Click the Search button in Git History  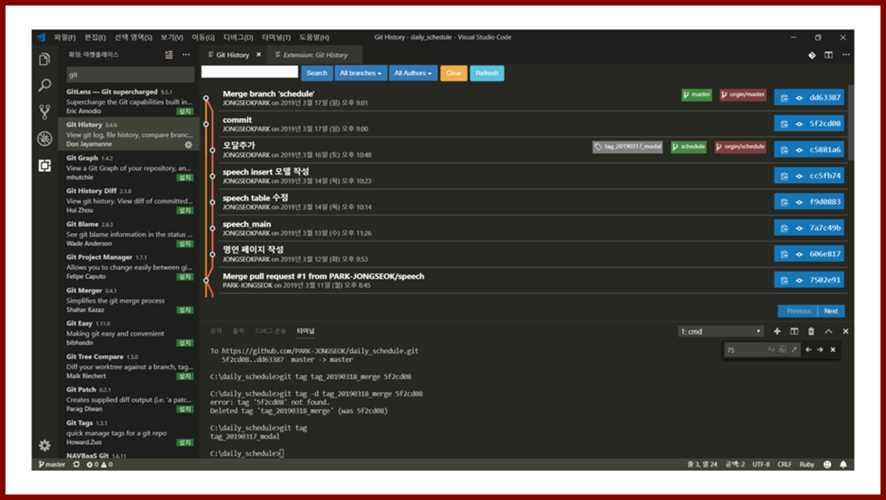316,73
